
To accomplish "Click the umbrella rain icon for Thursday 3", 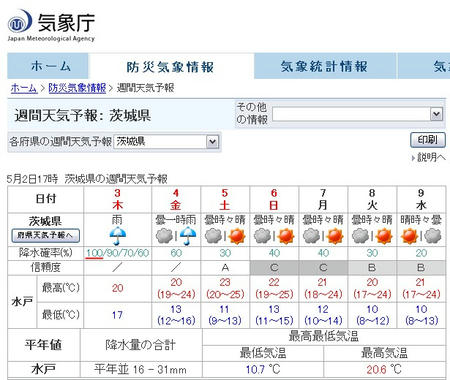I will pos(118,236).
